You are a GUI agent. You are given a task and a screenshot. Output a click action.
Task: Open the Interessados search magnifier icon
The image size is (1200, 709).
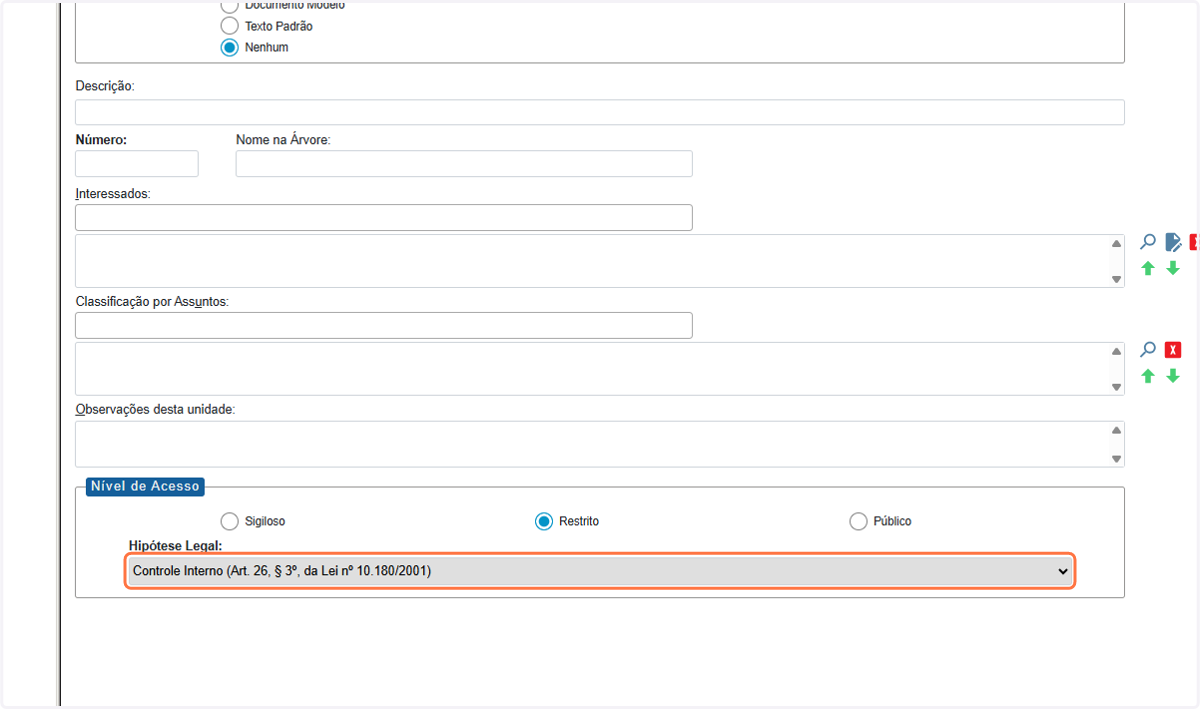point(1148,242)
